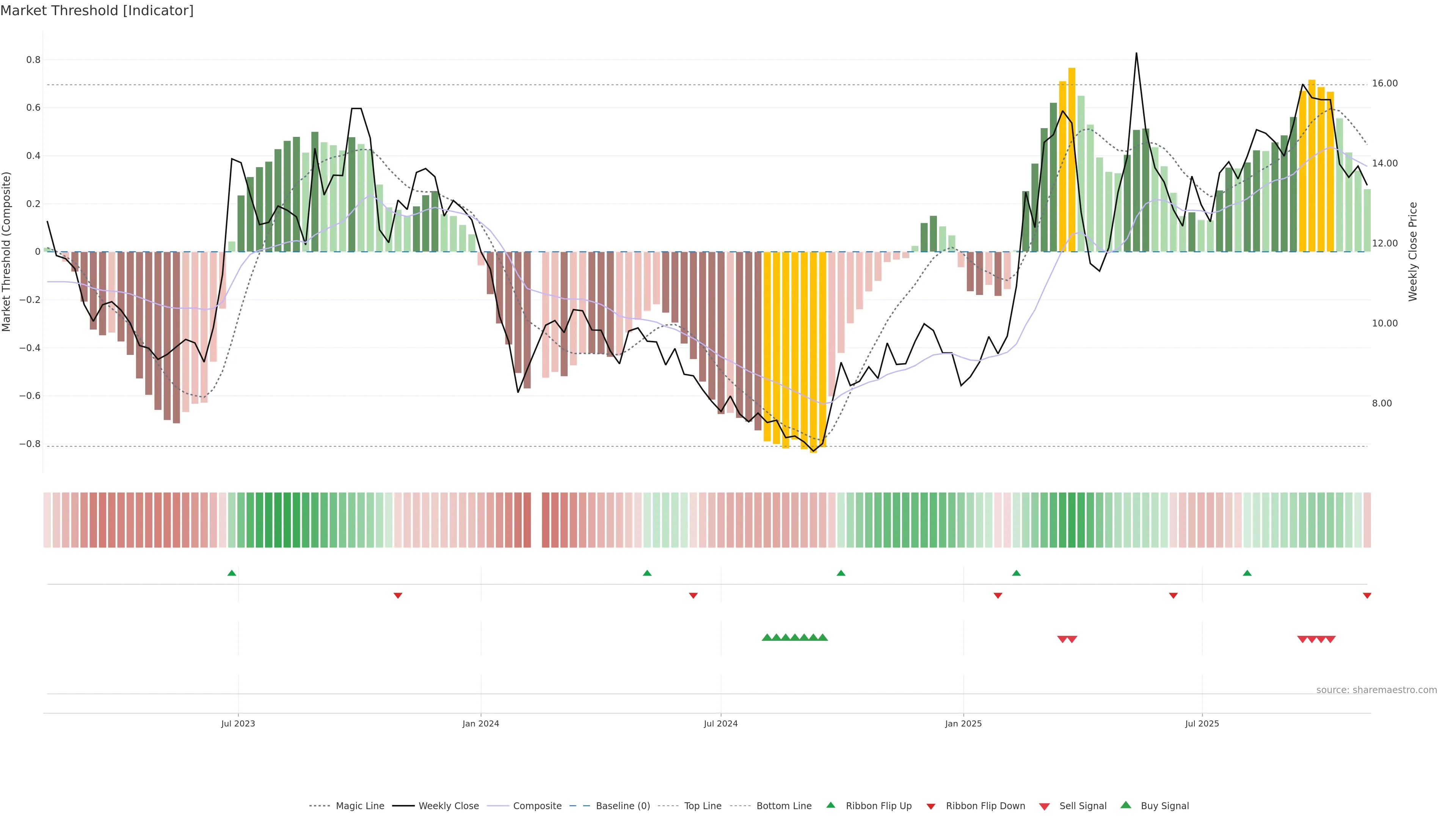This screenshot has width=1456, height=819.
Task: Click the Top Line legend item
Action: click(703, 805)
